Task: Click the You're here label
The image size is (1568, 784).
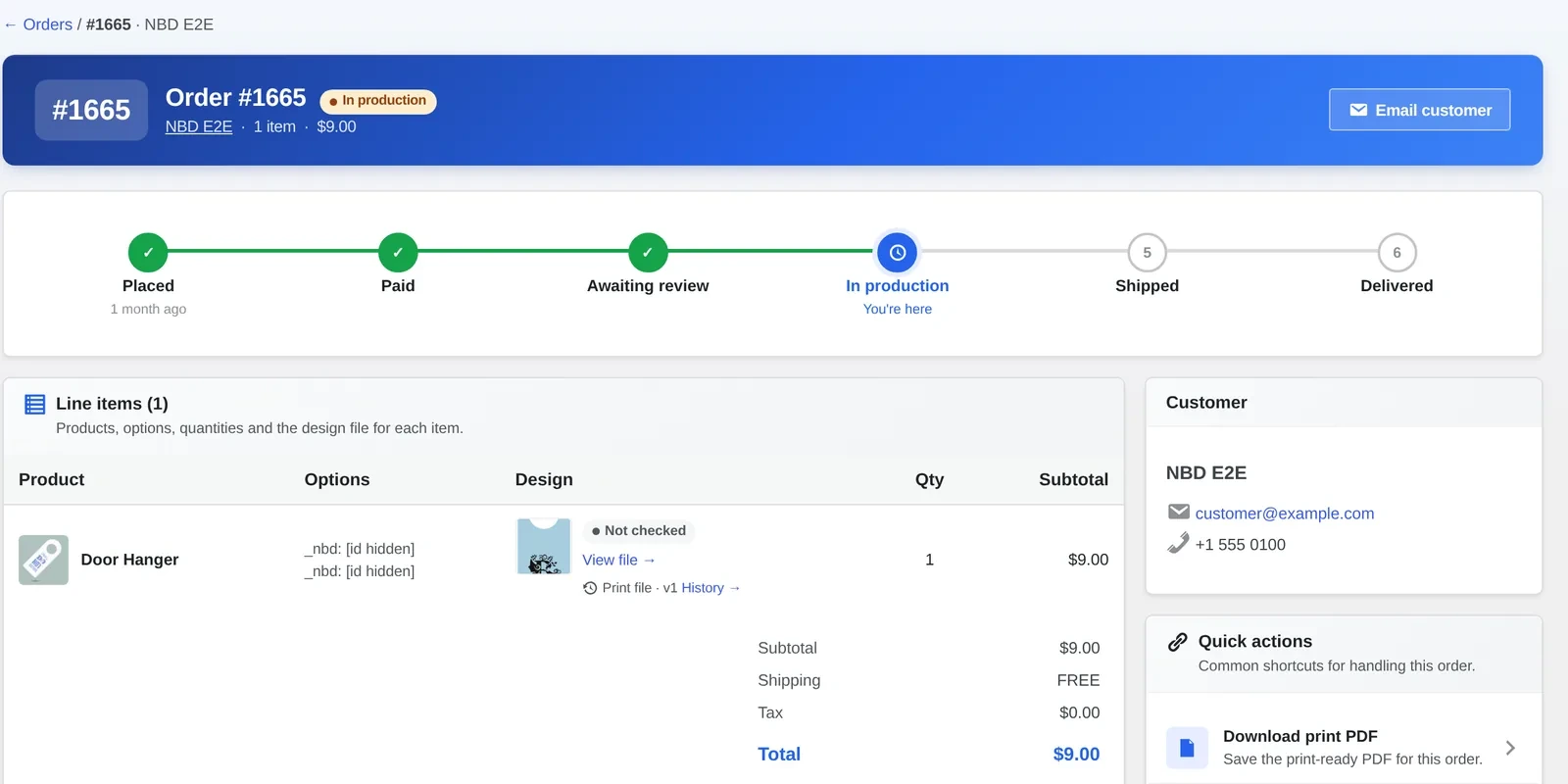Action: 898,309
